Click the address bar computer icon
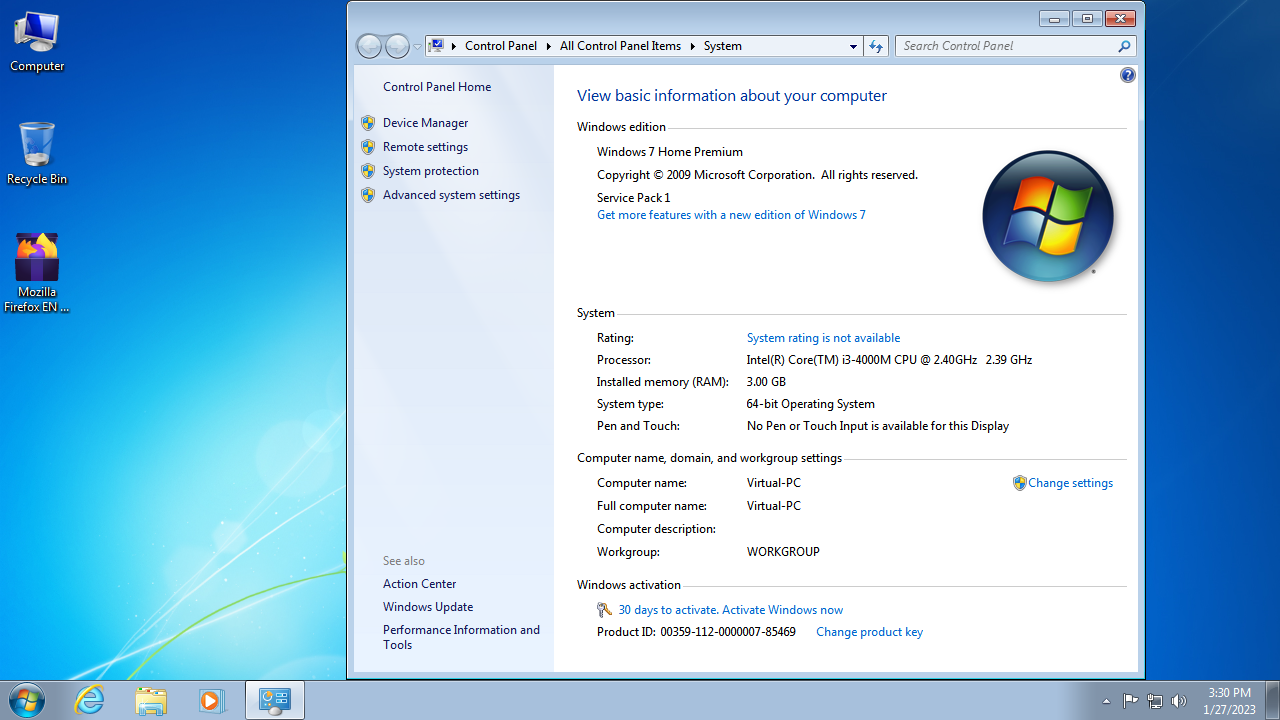1280x720 pixels. click(436, 46)
